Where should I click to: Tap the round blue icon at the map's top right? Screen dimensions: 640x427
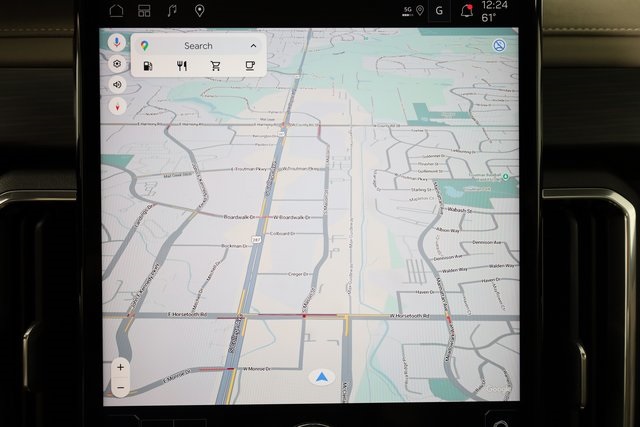click(499, 45)
